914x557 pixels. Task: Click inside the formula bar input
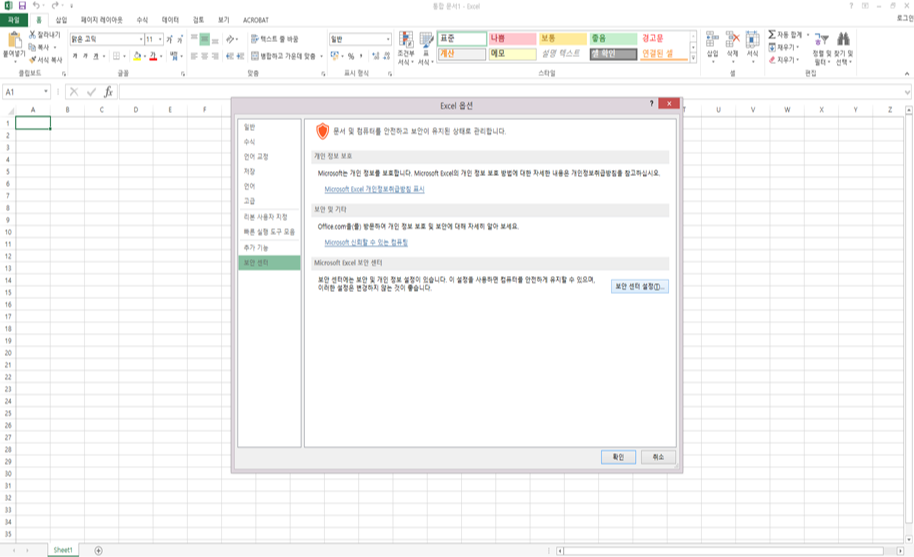tap(511, 92)
